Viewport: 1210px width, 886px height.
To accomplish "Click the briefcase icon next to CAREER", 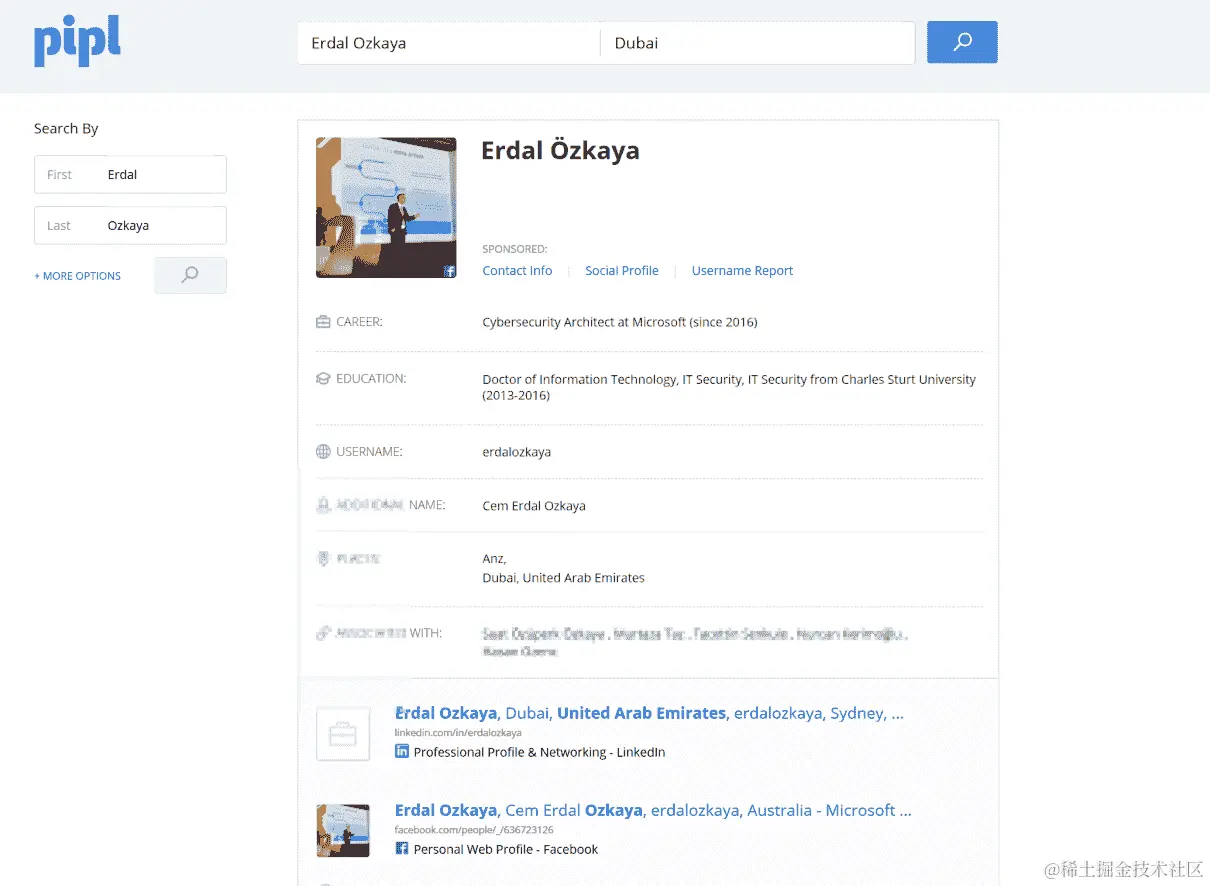I will [323, 322].
